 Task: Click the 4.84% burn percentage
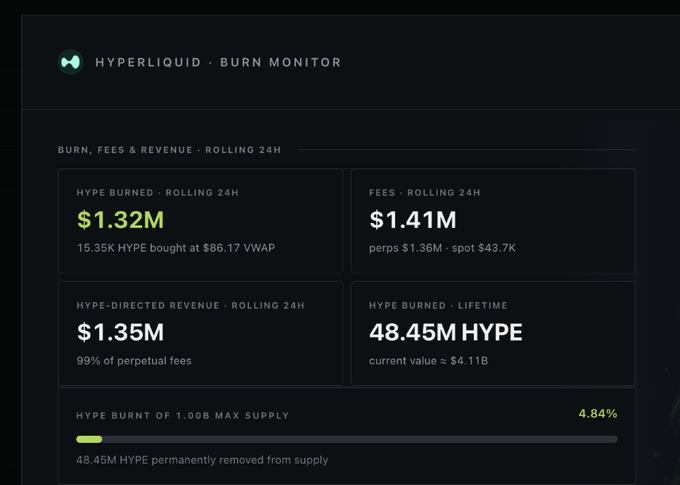point(598,413)
